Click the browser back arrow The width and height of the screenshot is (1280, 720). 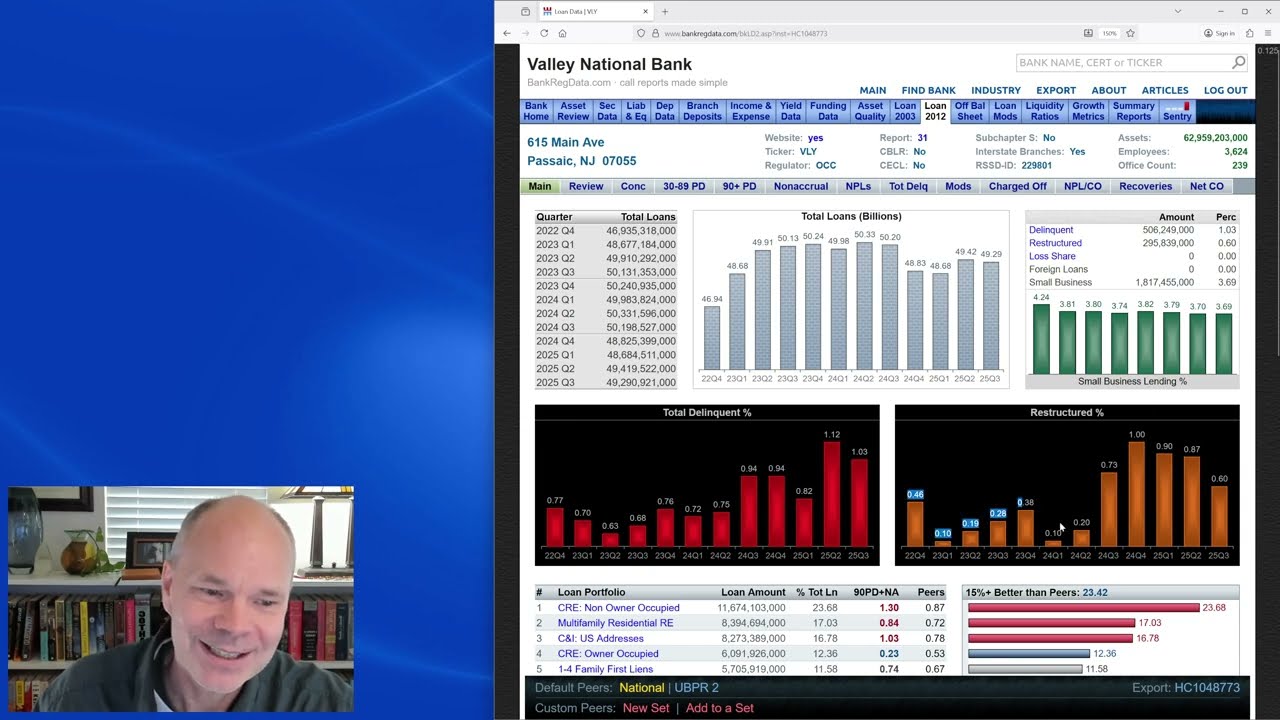click(x=507, y=33)
